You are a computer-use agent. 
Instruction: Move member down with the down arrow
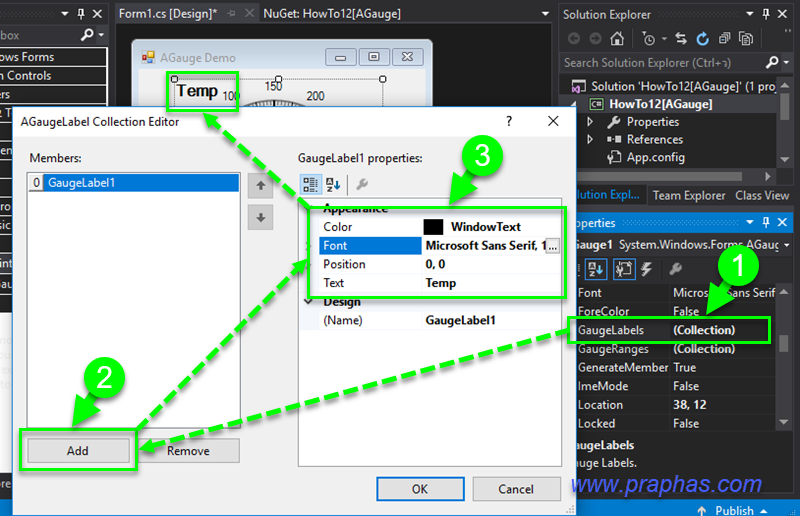(261, 218)
